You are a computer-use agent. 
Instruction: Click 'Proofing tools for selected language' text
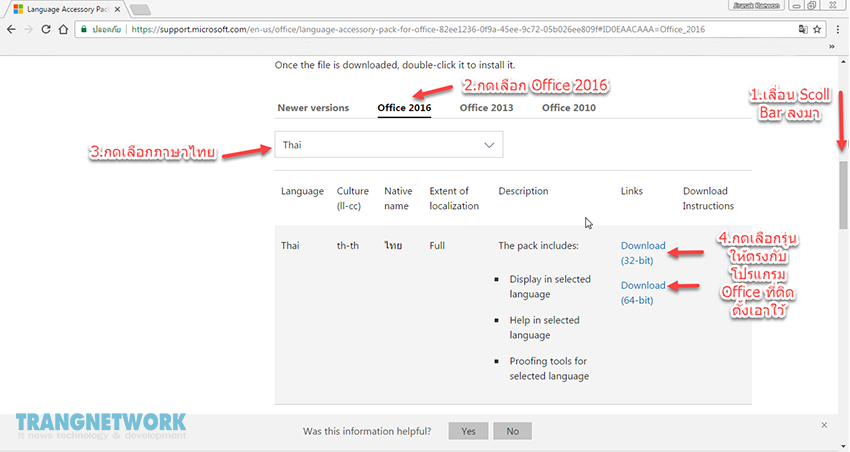pos(549,369)
